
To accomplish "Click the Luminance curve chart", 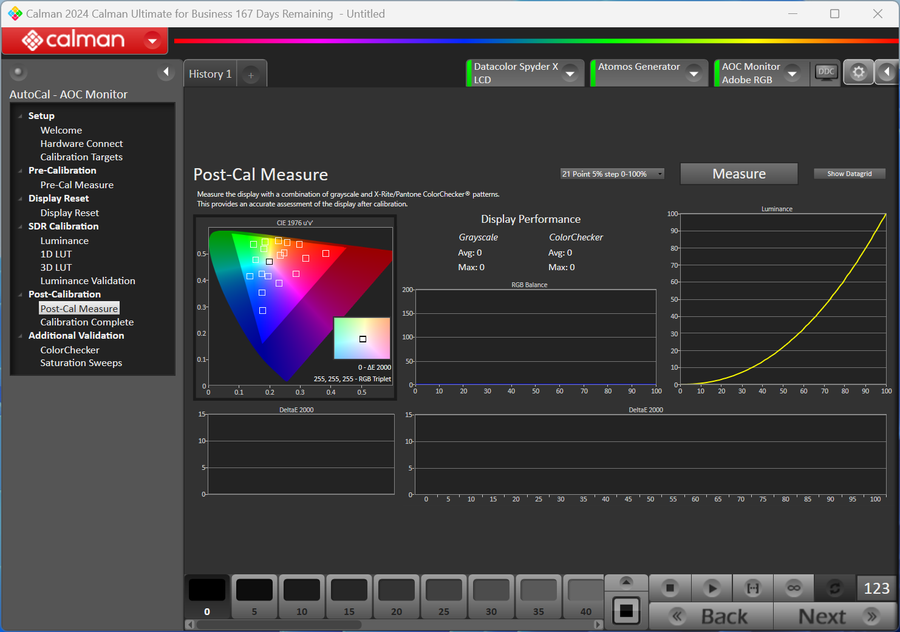I will coord(783,299).
